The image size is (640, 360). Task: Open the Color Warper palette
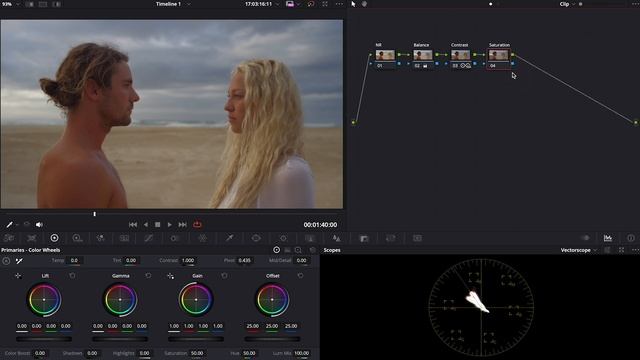coord(202,238)
